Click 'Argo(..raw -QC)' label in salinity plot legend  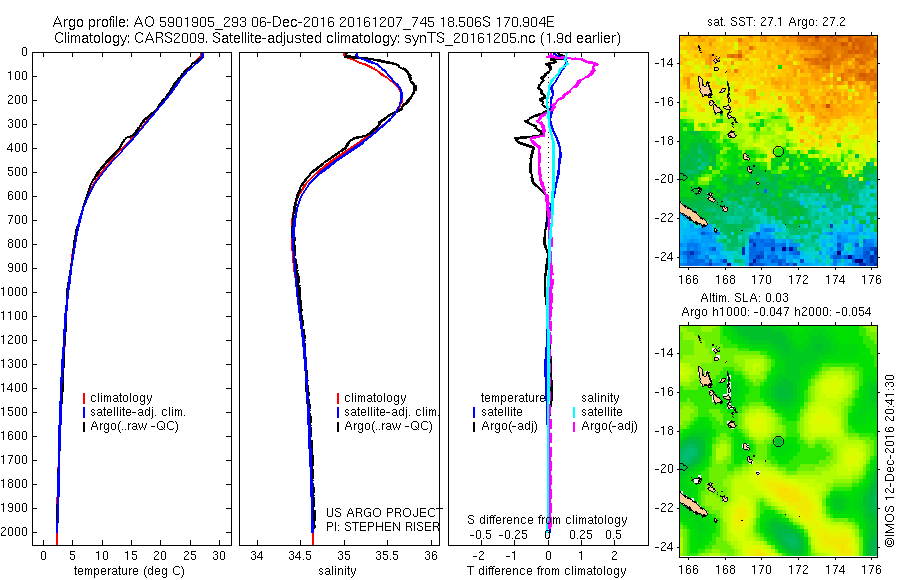(389, 426)
